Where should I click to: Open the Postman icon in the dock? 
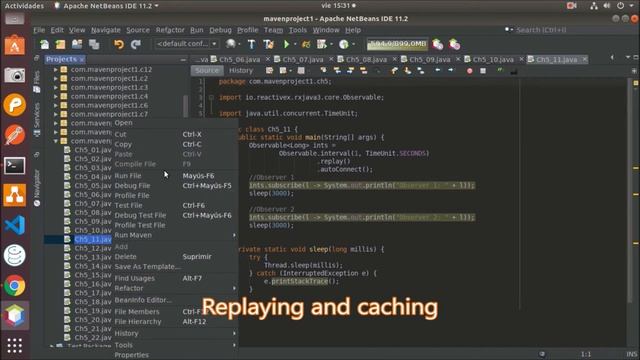14,135
